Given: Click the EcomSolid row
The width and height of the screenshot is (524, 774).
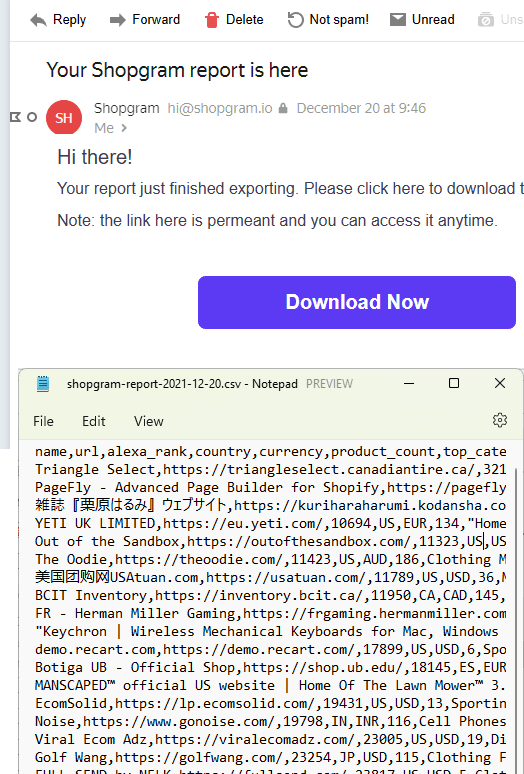Looking at the screenshot, I should pos(270,703).
